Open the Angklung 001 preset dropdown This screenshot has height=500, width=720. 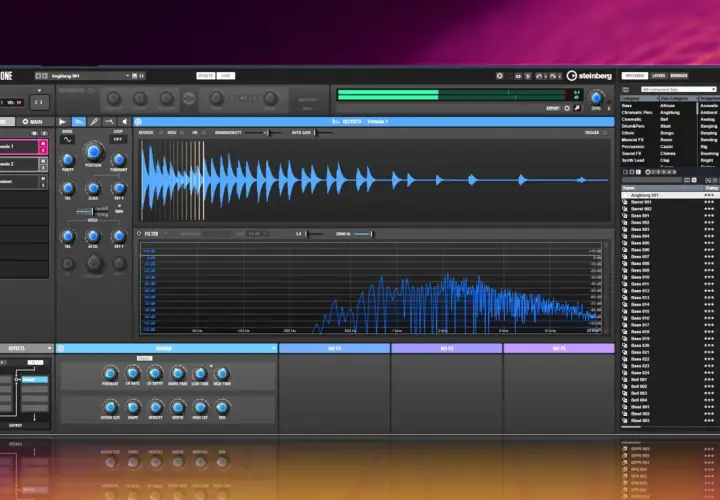point(127,76)
